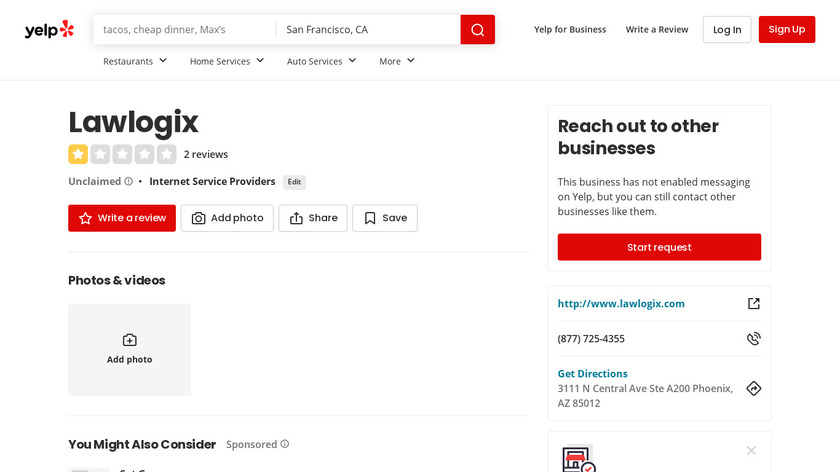Click the red Write a review button
840x472 pixels.
coord(122,218)
